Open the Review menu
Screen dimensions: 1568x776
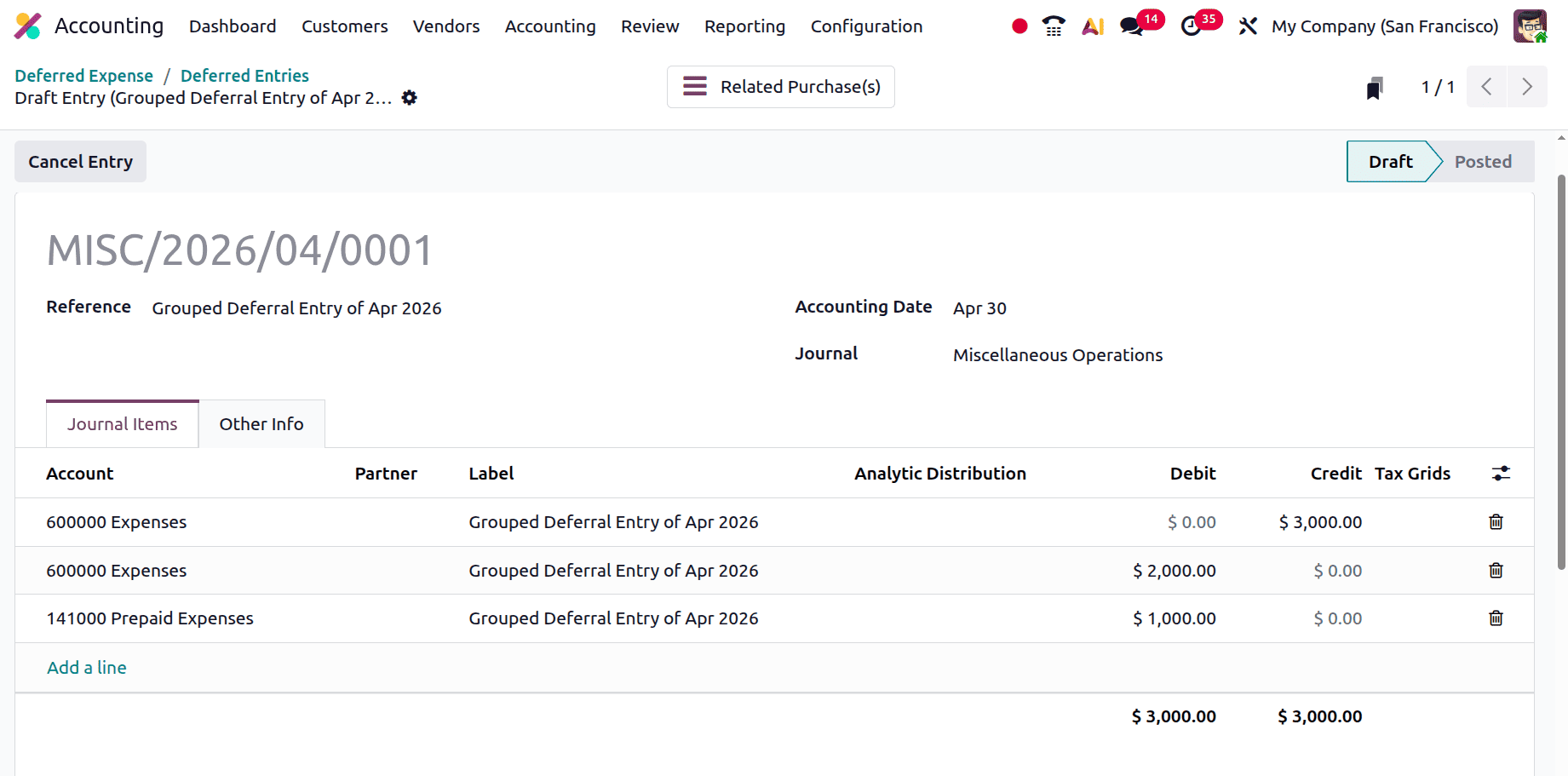(650, 26)
